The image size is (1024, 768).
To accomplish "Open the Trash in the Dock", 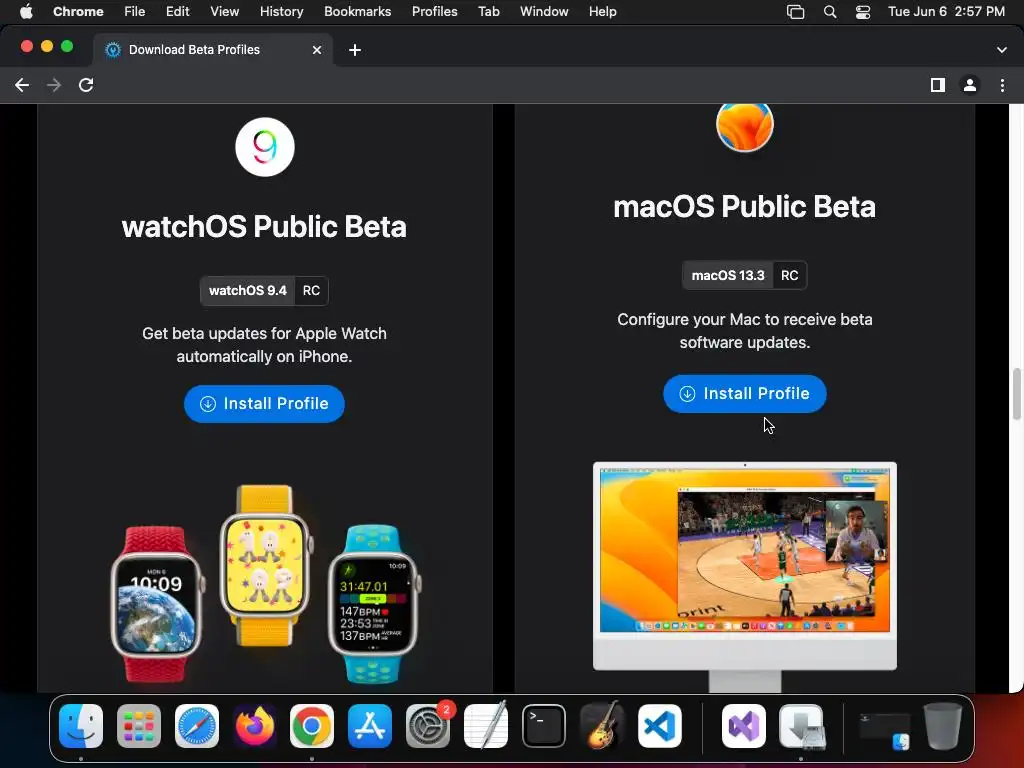I will (x=942, y=726).
